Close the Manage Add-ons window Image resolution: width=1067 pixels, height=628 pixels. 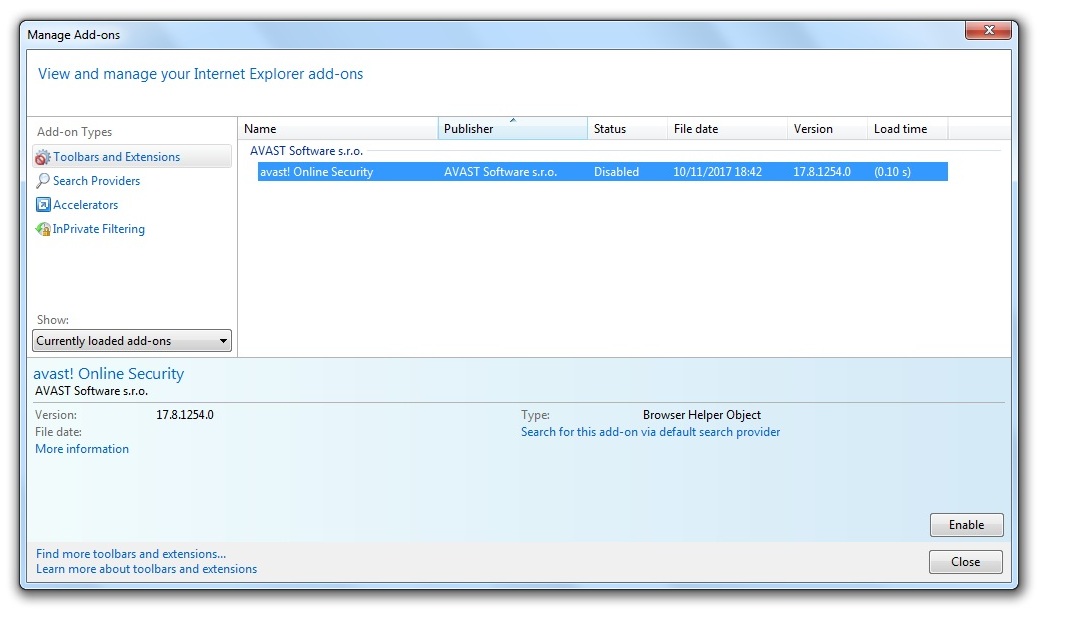[965, 562]
